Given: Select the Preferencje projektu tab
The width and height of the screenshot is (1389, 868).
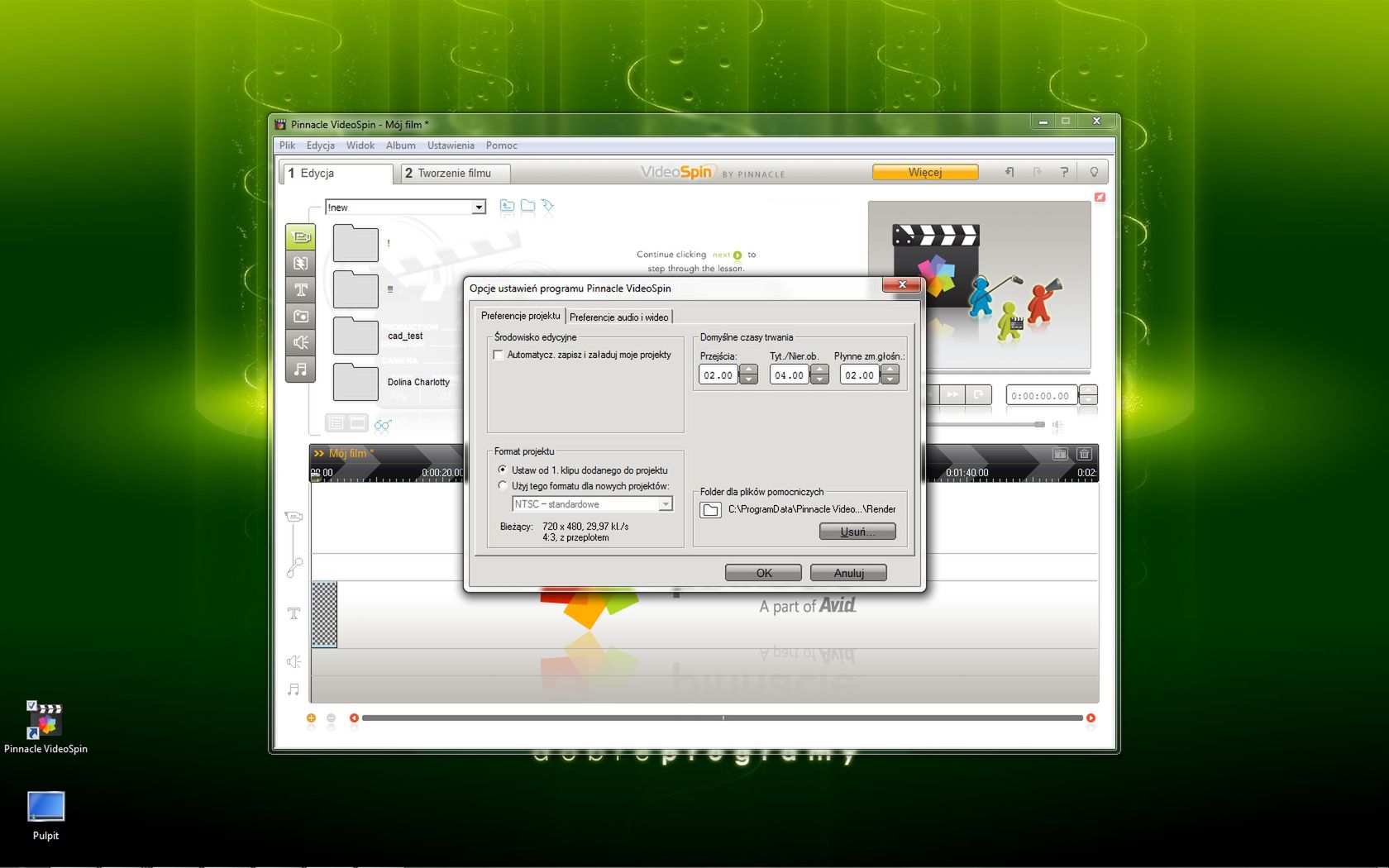Looking at the screenshot, I should [520, 316].
